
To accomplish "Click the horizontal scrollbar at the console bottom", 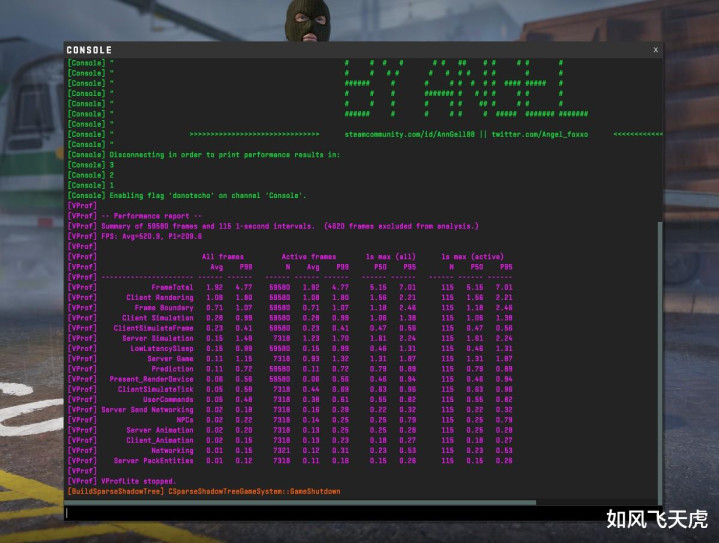I will (301, 503).
